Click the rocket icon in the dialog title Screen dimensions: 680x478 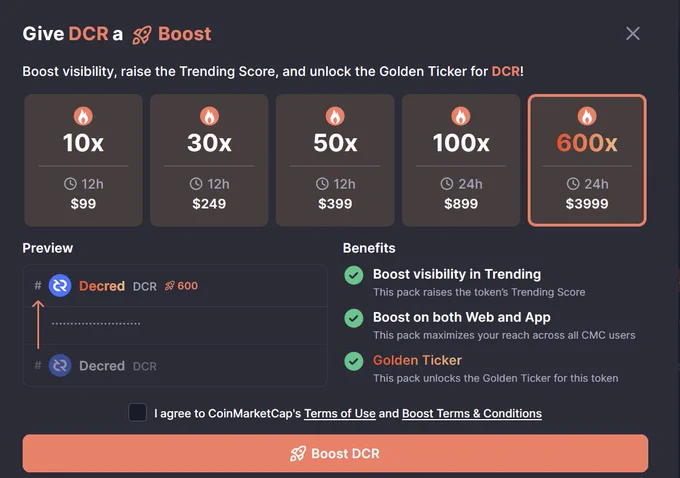point(142,35)
